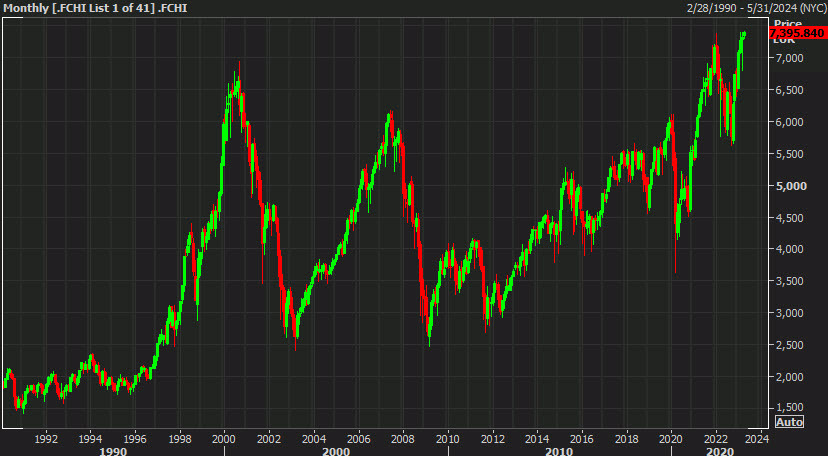
Task: Click the 3,500 price axis label
Action: pos(789,281)
